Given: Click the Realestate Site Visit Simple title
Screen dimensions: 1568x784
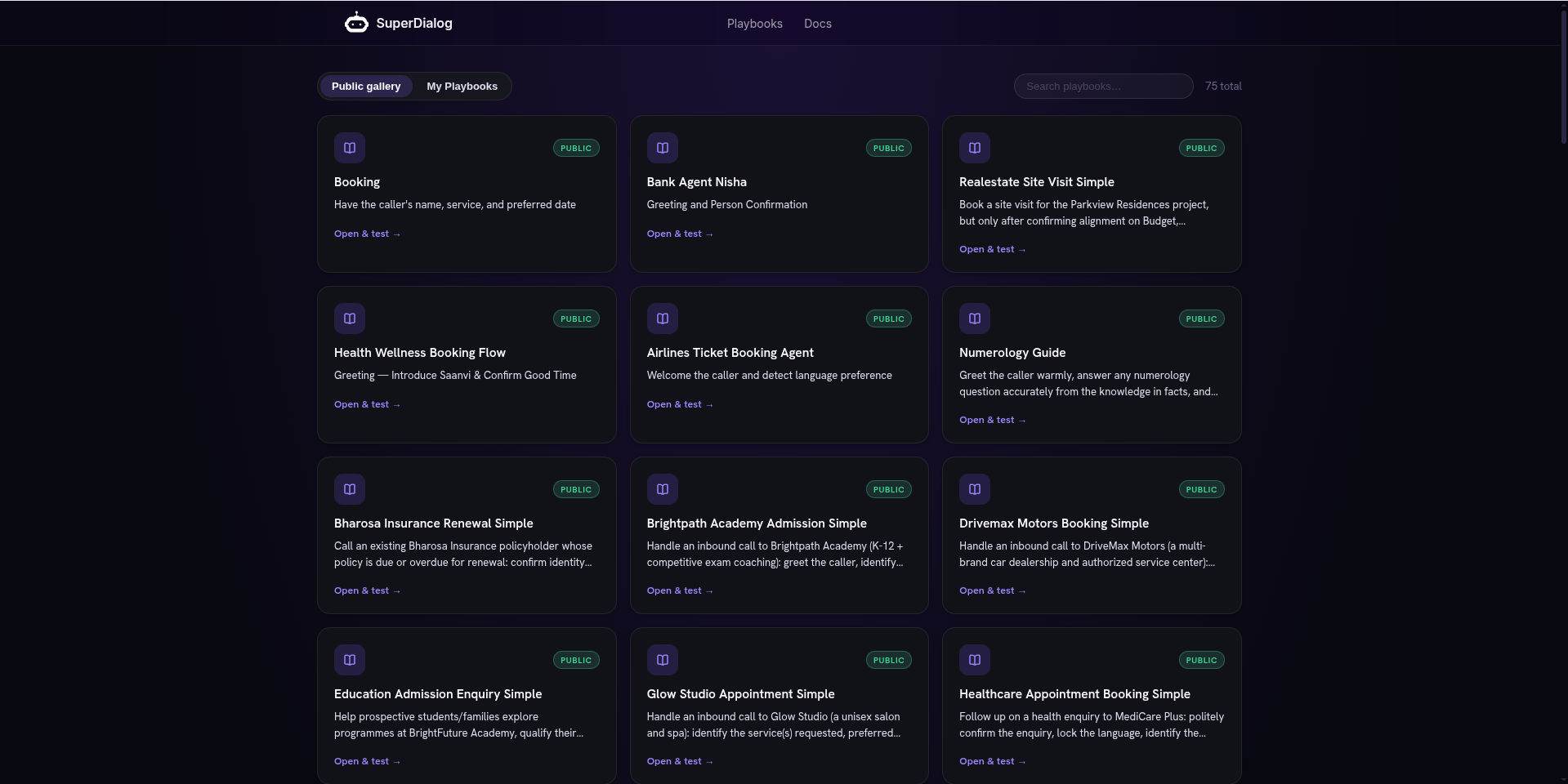Looking at the screenshot, I should pos(1037,182).
